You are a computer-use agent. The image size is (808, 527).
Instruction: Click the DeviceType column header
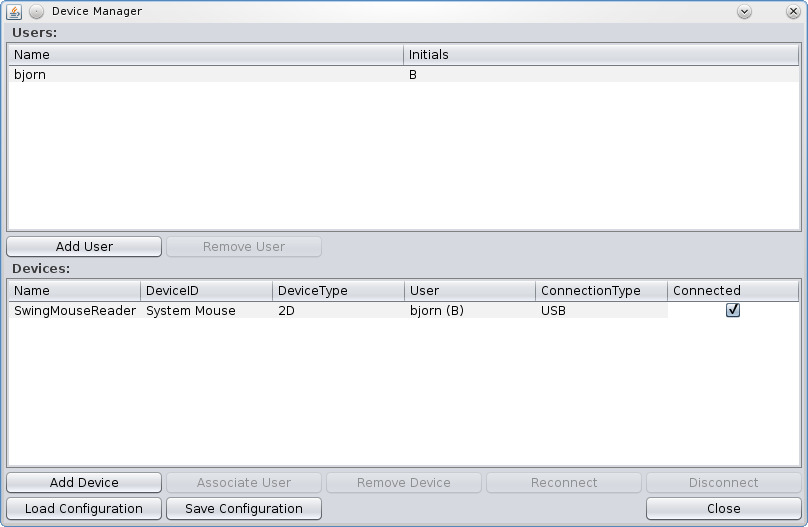(x=338, y=291)
